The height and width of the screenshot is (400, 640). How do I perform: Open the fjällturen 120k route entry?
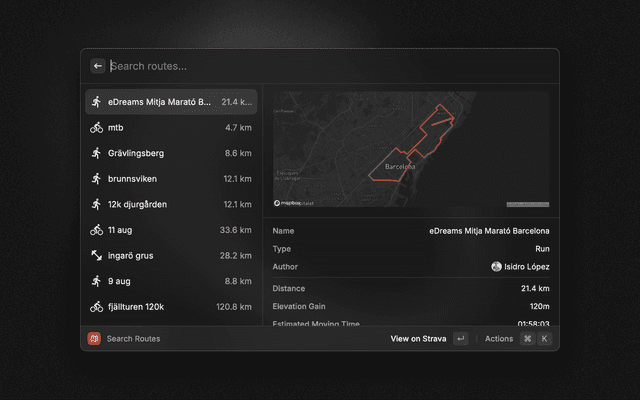pos(170,307)
